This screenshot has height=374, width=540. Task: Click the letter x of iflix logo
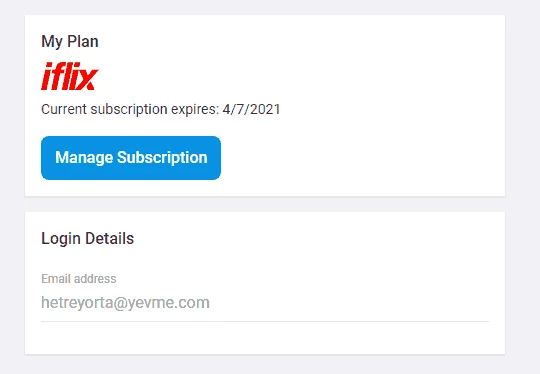(88, 79)
